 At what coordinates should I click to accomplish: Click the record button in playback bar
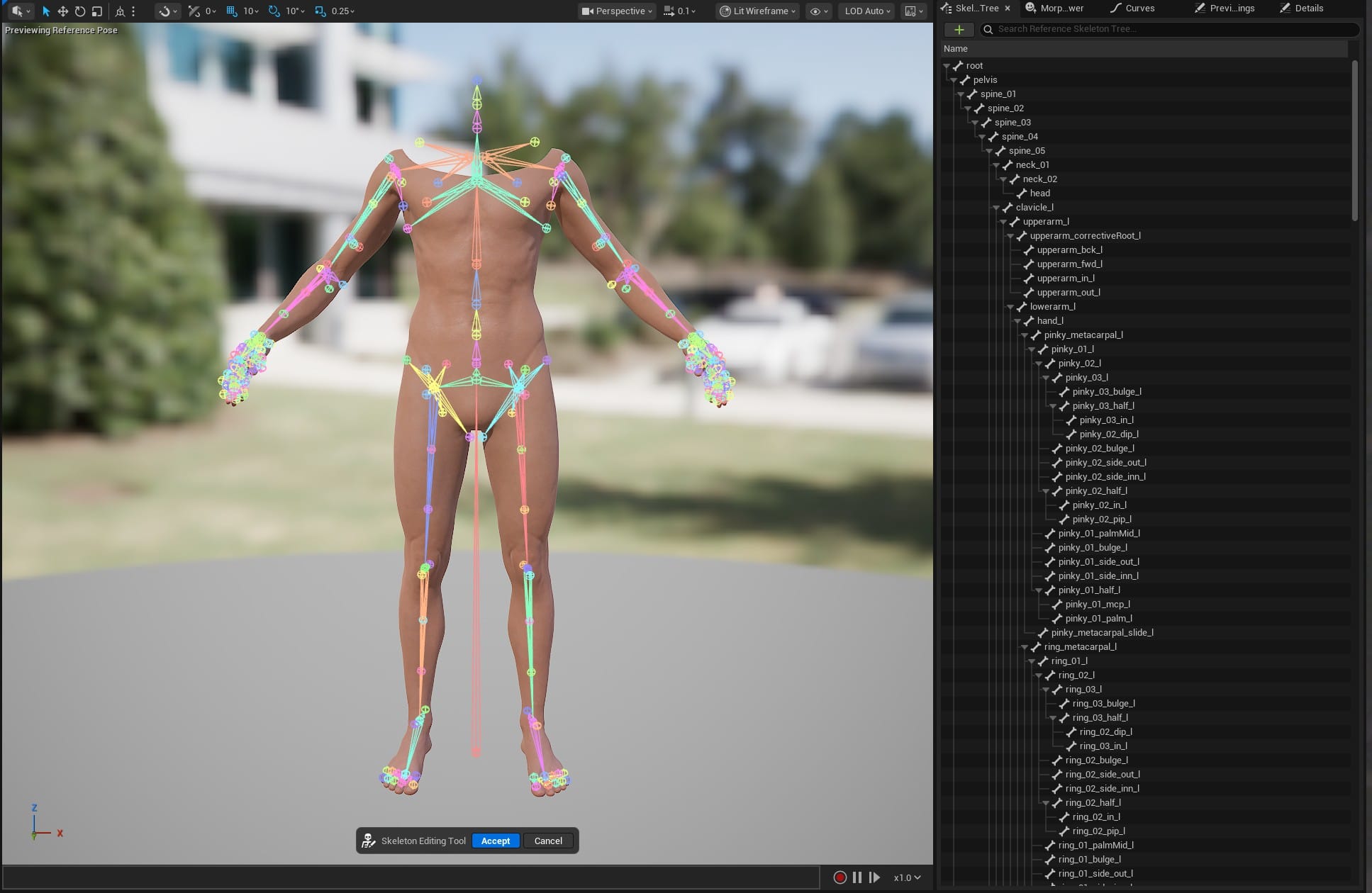tap(840, 877)
